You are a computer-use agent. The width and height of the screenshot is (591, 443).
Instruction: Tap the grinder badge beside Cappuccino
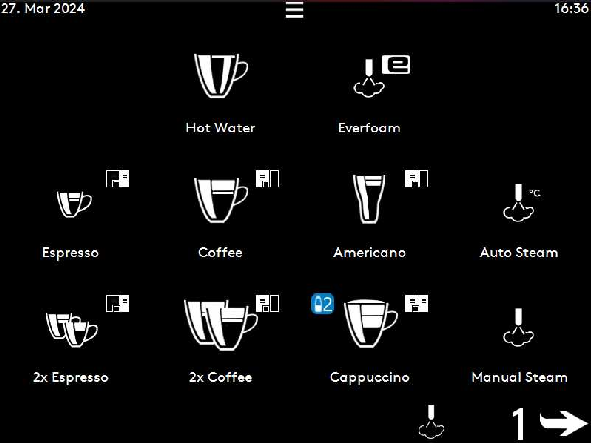pos(416,304)
